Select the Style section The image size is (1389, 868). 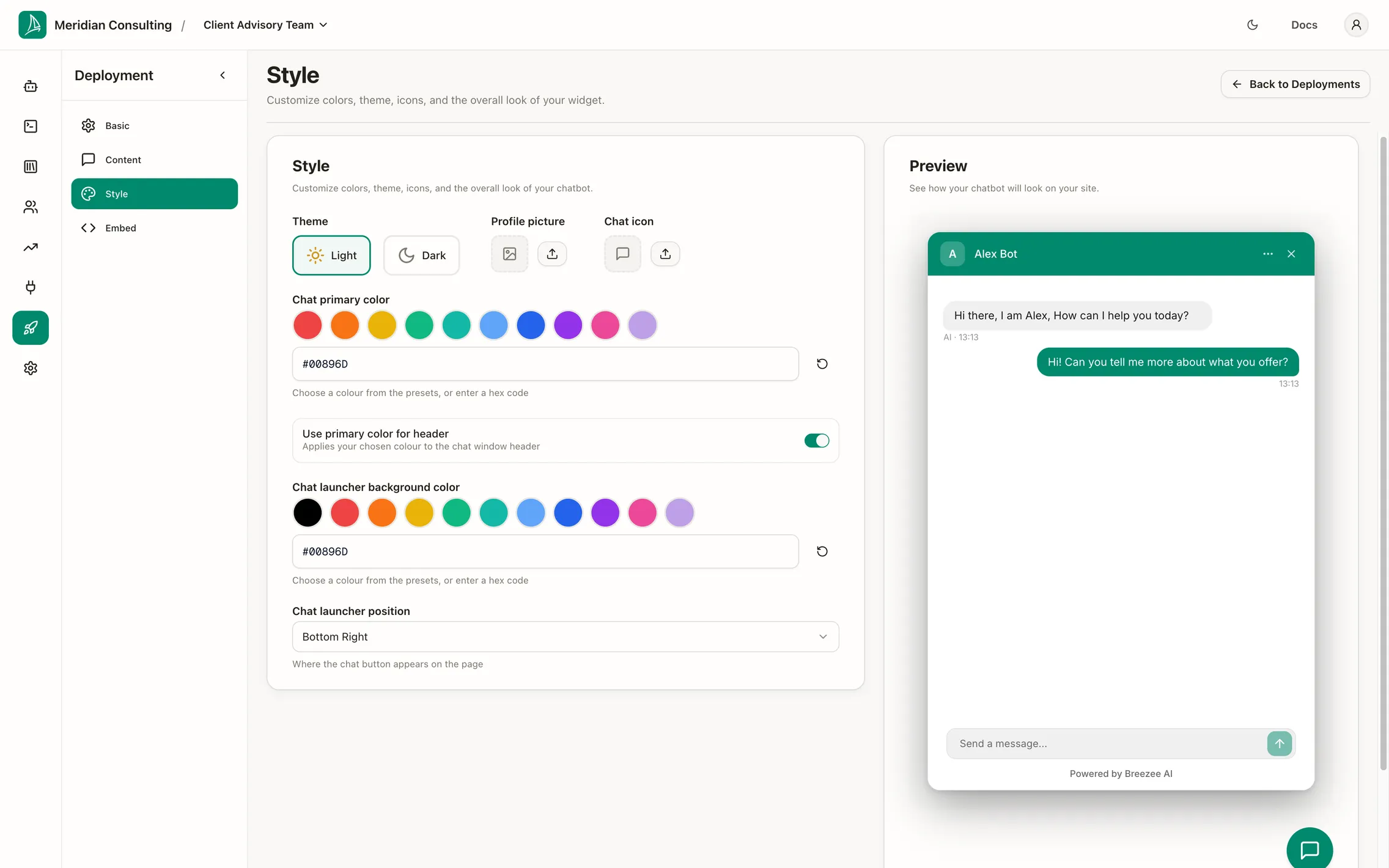tap(155, 194)
